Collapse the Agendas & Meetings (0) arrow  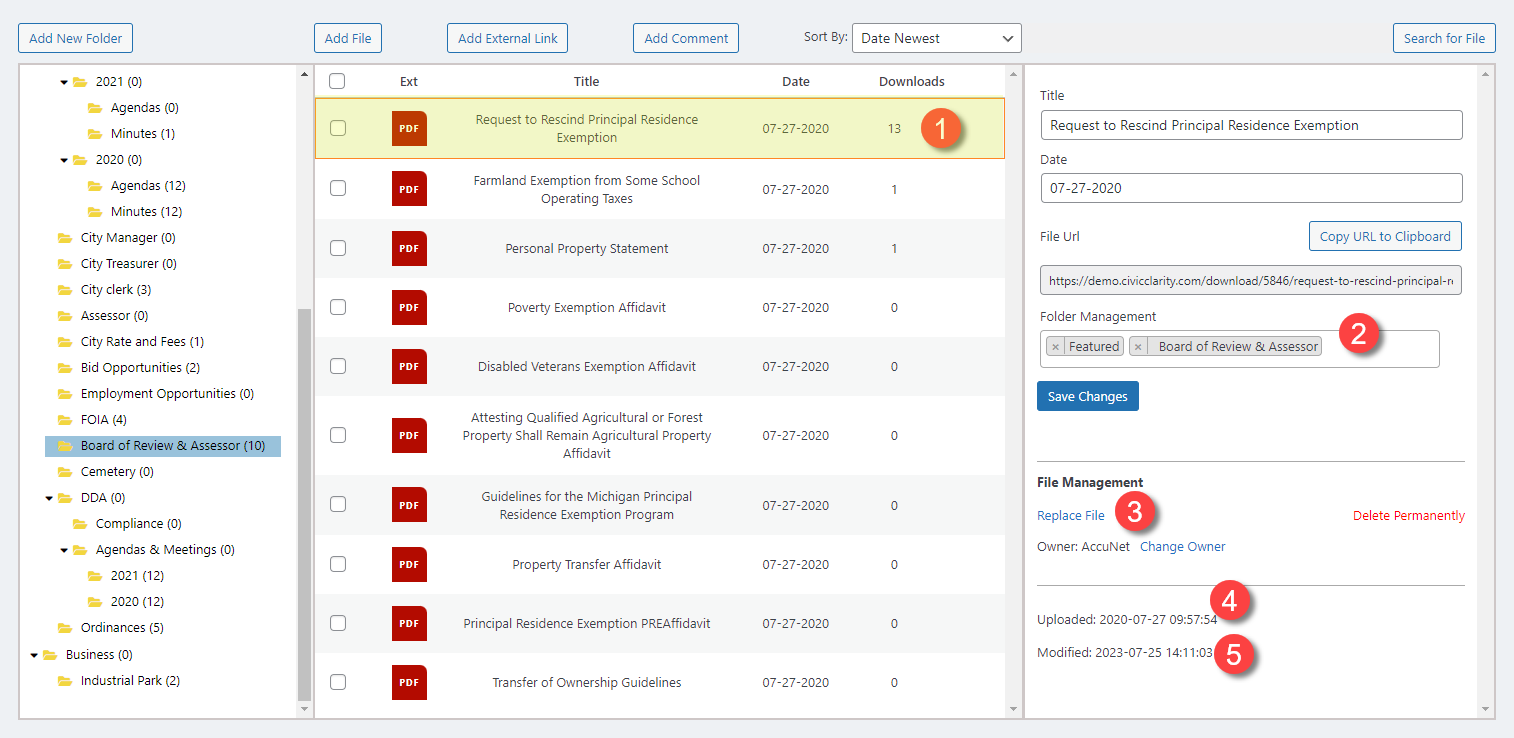tap(64, 550)
